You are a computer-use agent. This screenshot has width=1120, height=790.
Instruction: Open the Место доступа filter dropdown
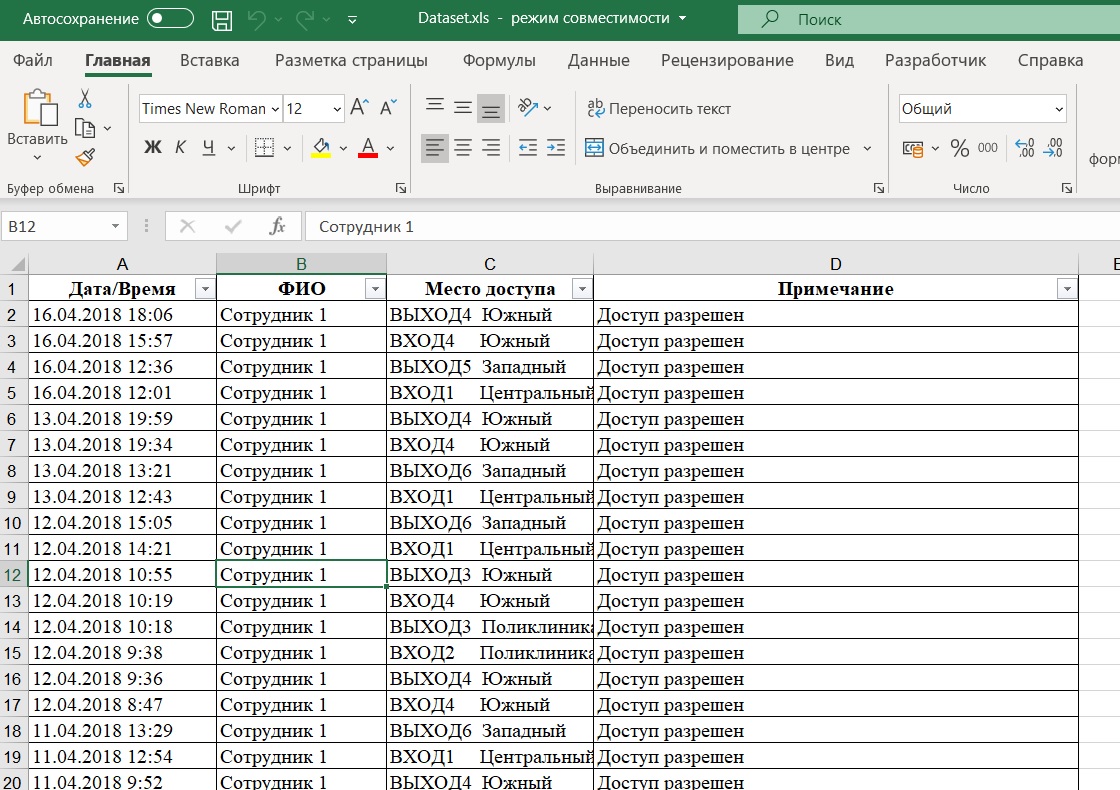582,289
